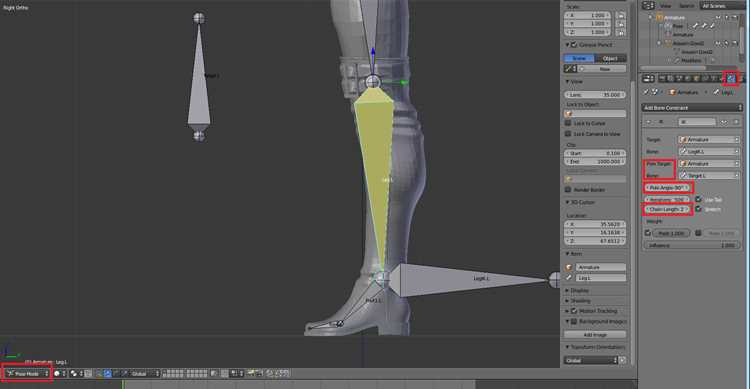Click the Iterations value field
This screenshot has height=389, width=750.
click(x=667, y=200)
